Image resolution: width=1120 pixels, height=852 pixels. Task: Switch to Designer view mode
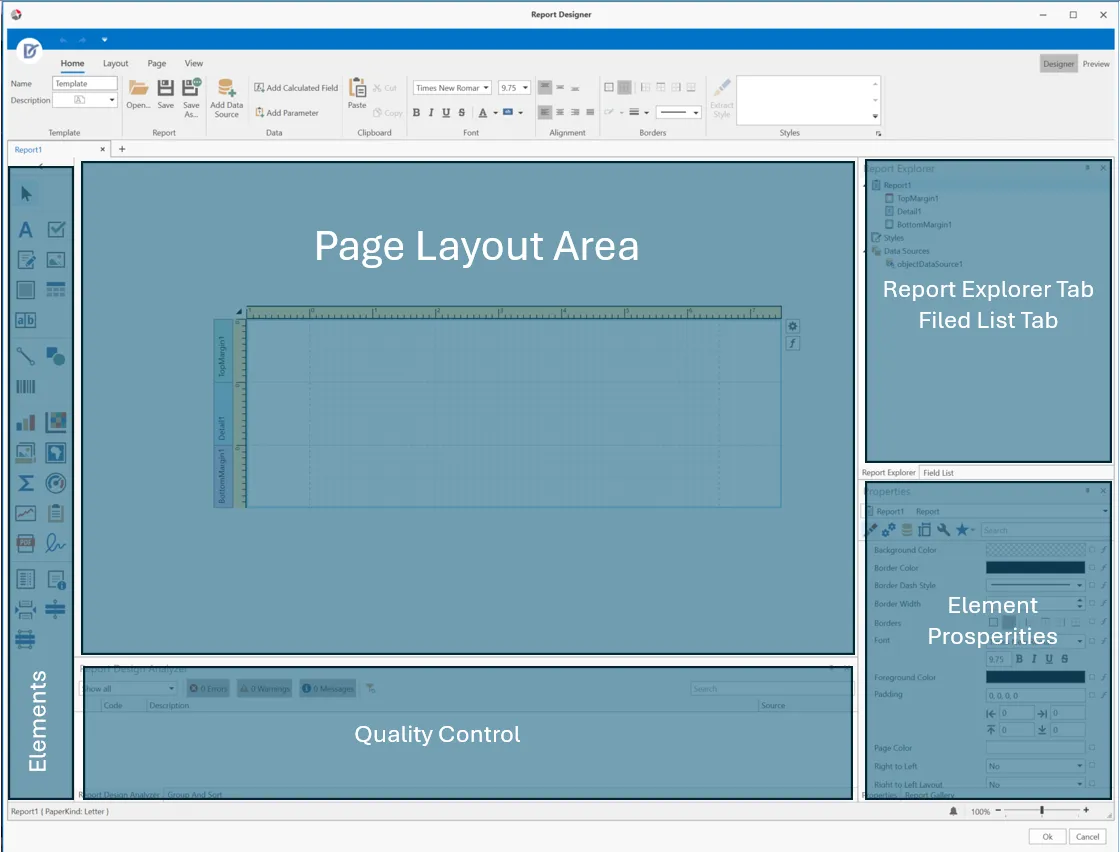tap(1059, 64)
